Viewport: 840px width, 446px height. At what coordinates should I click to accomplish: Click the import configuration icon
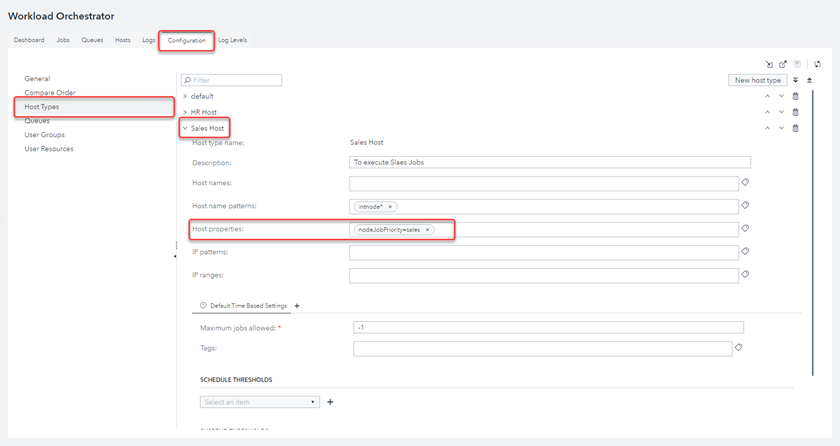tap(769, 64)
